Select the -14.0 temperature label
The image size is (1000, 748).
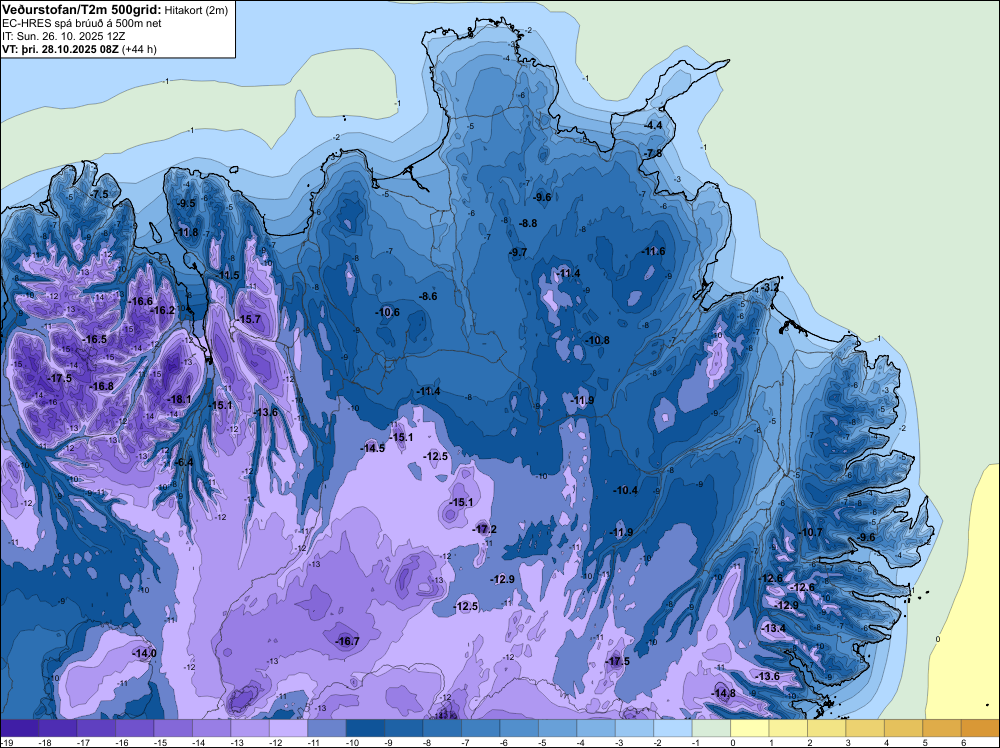pyautogui.click(x=144, y=654)
